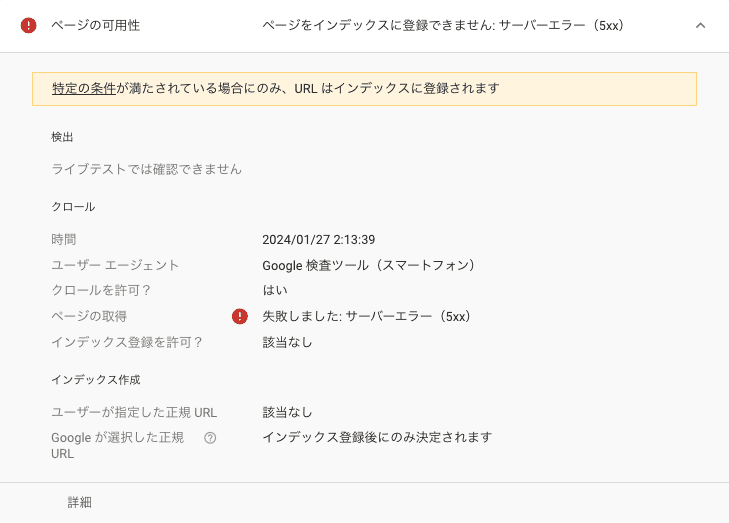Click the ページの可用性 header title
Viewport: 729px width, 523px height.
95,25
